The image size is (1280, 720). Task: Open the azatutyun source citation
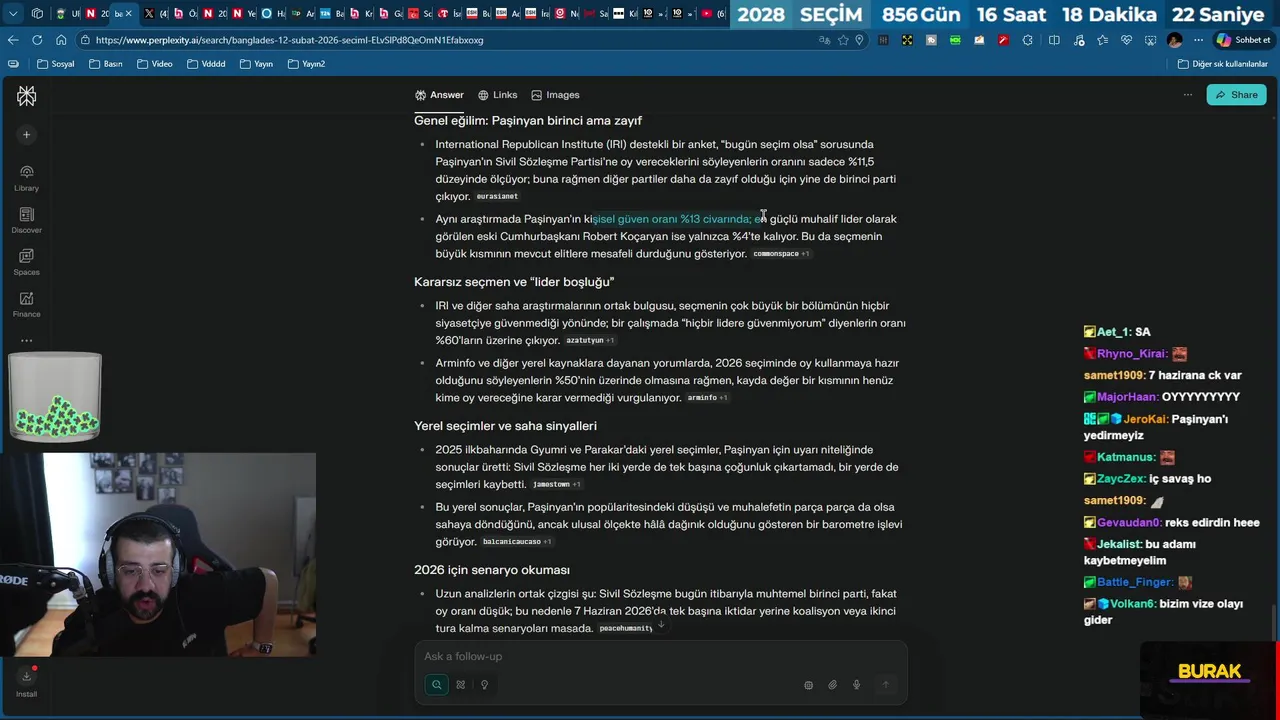(589, 341)
